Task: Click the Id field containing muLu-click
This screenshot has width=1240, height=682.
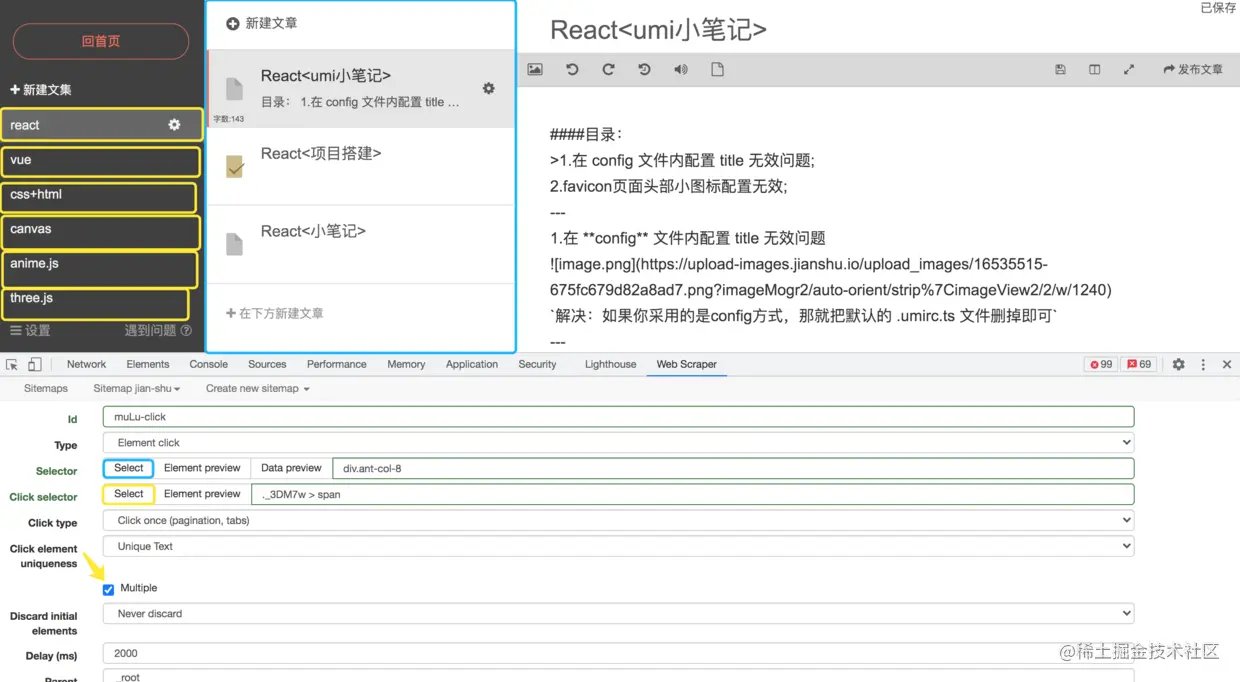Action: [618, 416]
